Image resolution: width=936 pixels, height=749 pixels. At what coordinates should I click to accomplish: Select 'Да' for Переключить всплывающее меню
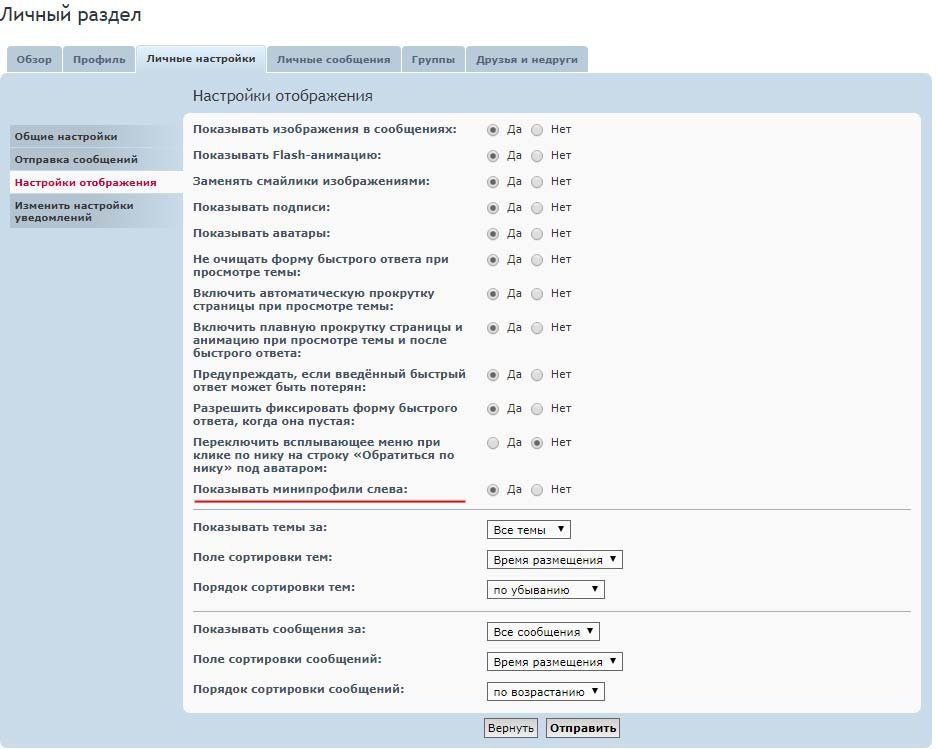coord(493,443)
